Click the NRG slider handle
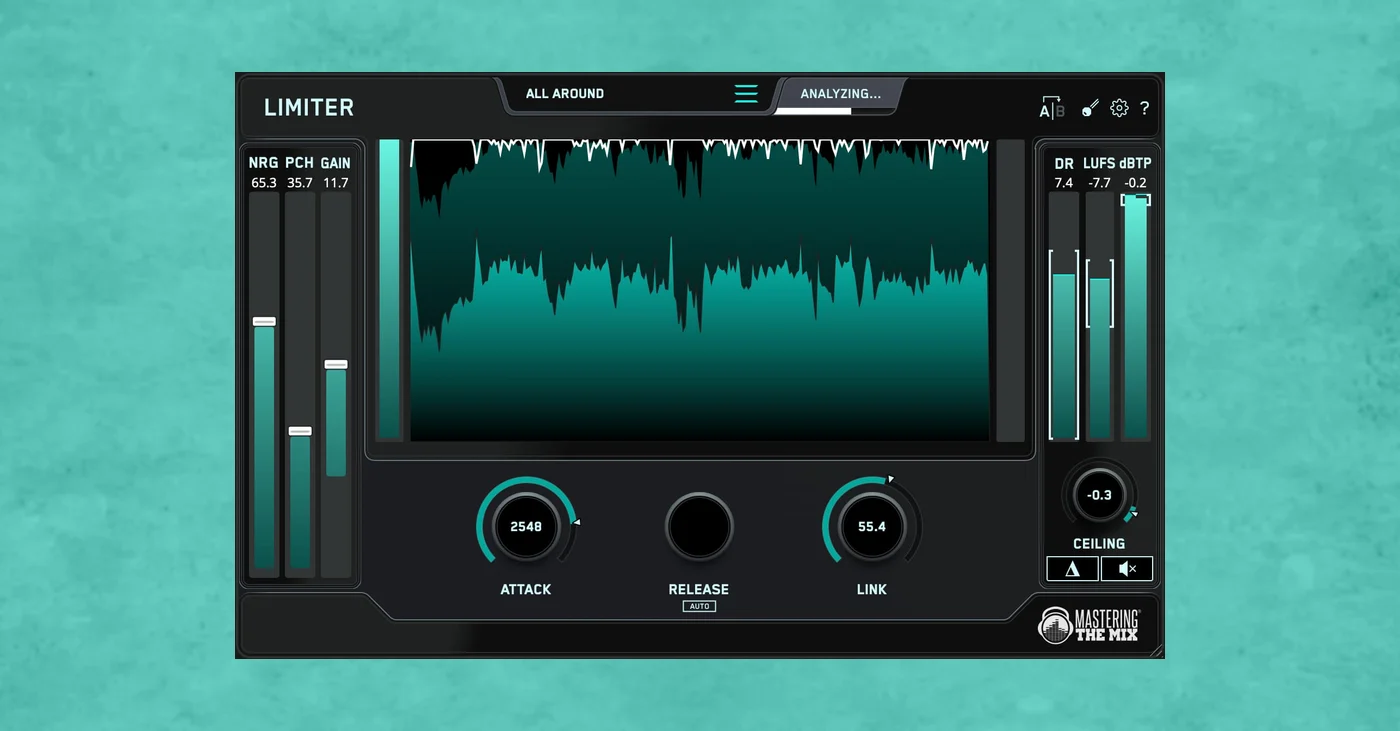 coord(264,321)
